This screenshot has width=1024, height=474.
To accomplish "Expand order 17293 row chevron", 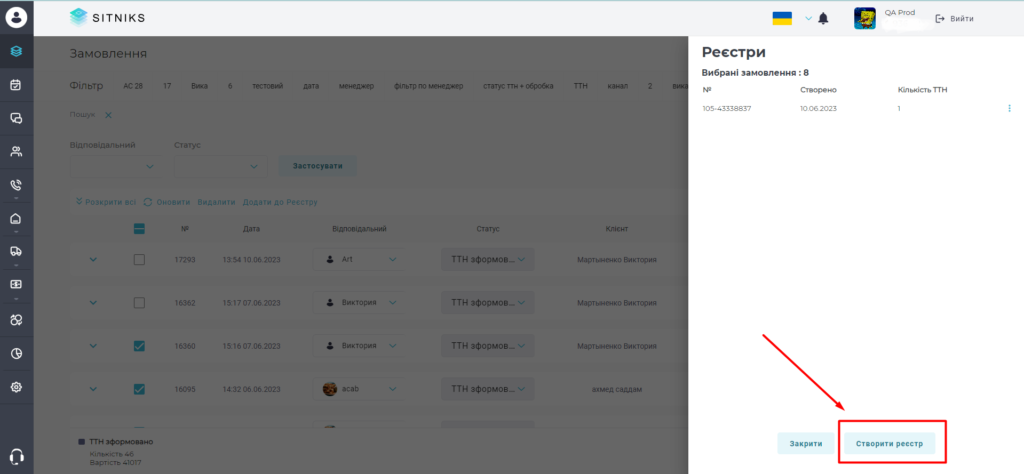I will [93, 259].
